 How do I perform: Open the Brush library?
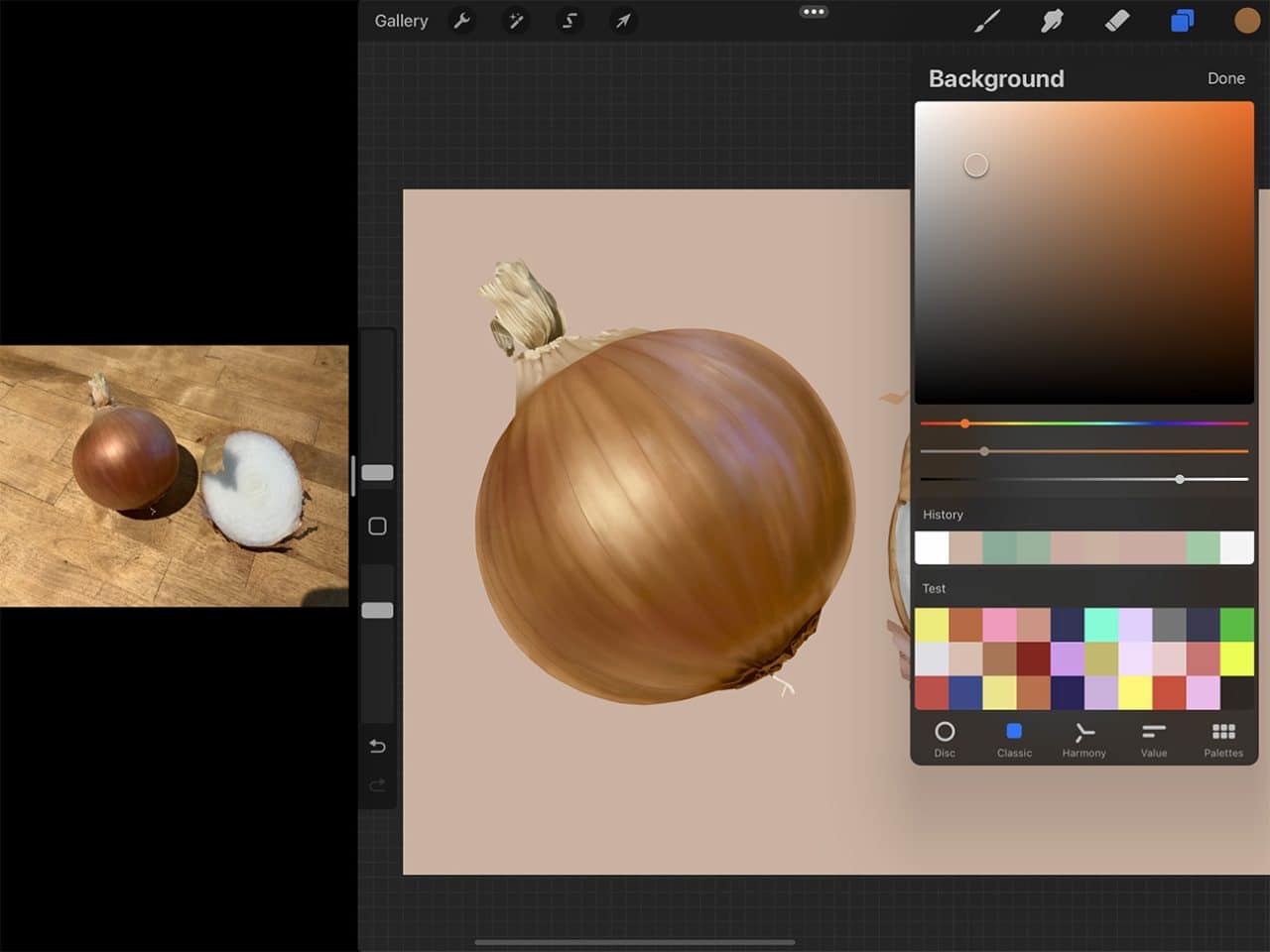(x=986, y=21)
